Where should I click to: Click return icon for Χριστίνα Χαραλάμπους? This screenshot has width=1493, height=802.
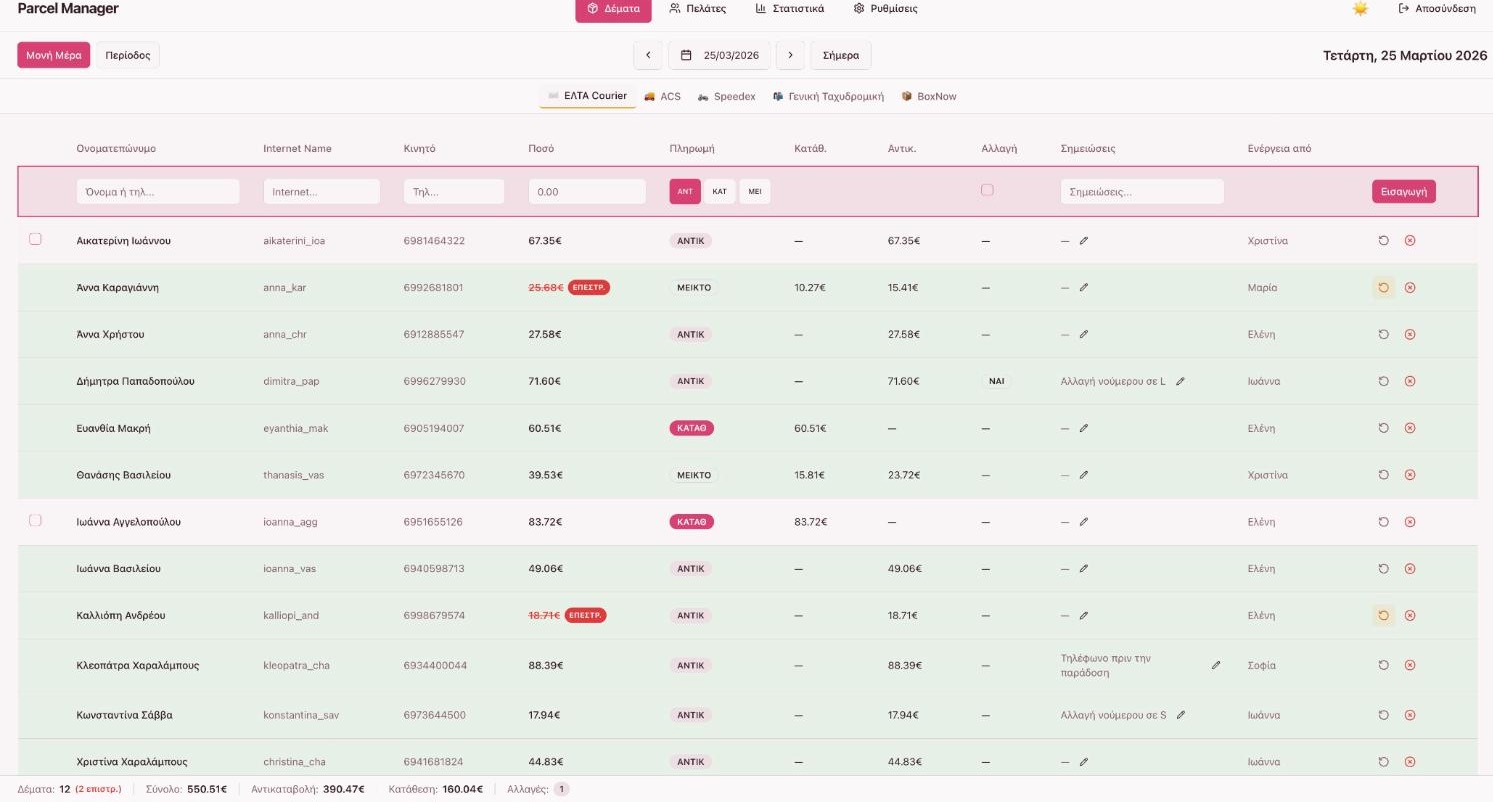tap(1383, 762)
